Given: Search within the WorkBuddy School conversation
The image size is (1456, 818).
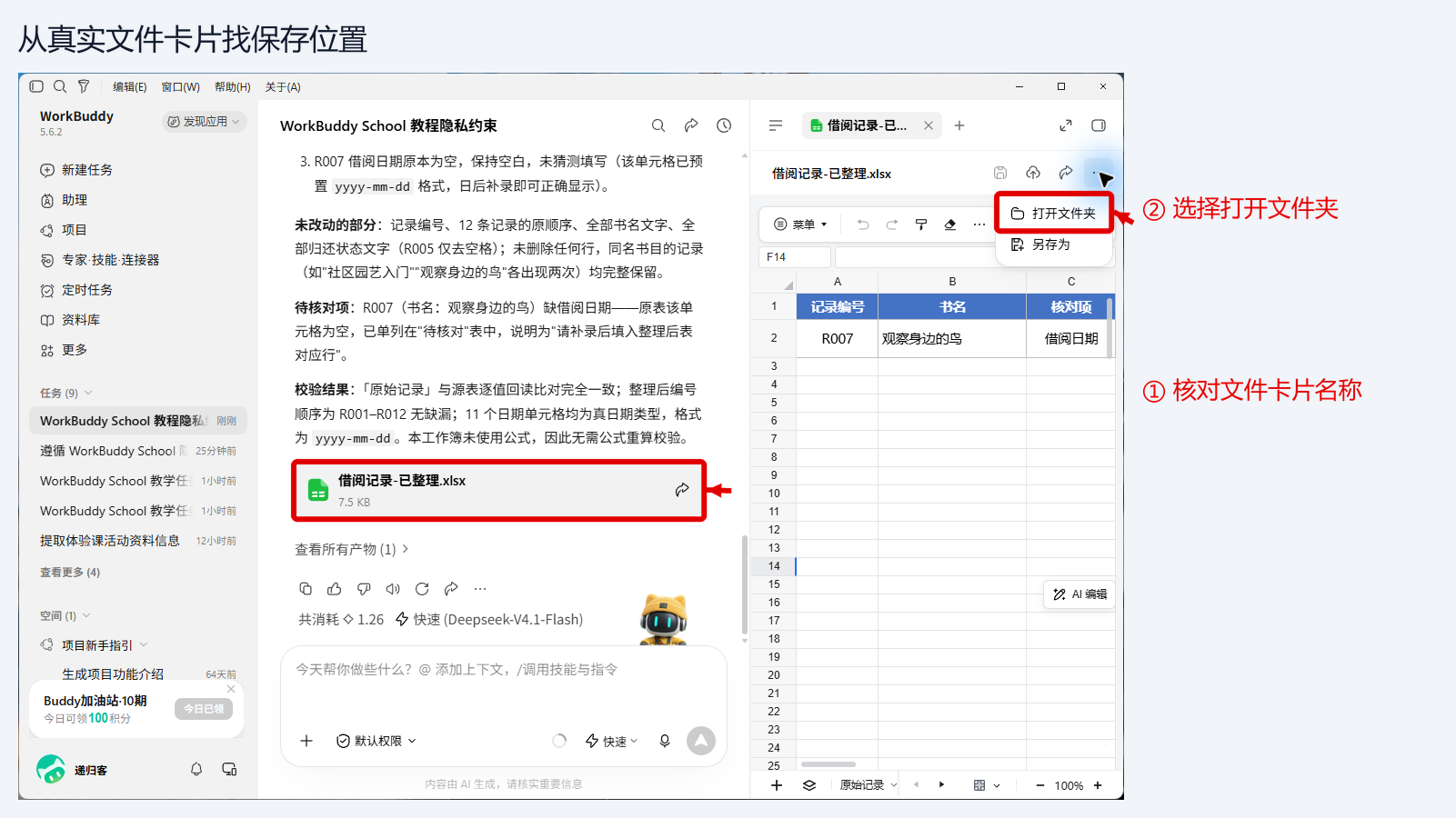Looking at the screenshot, I should (658, 125).
